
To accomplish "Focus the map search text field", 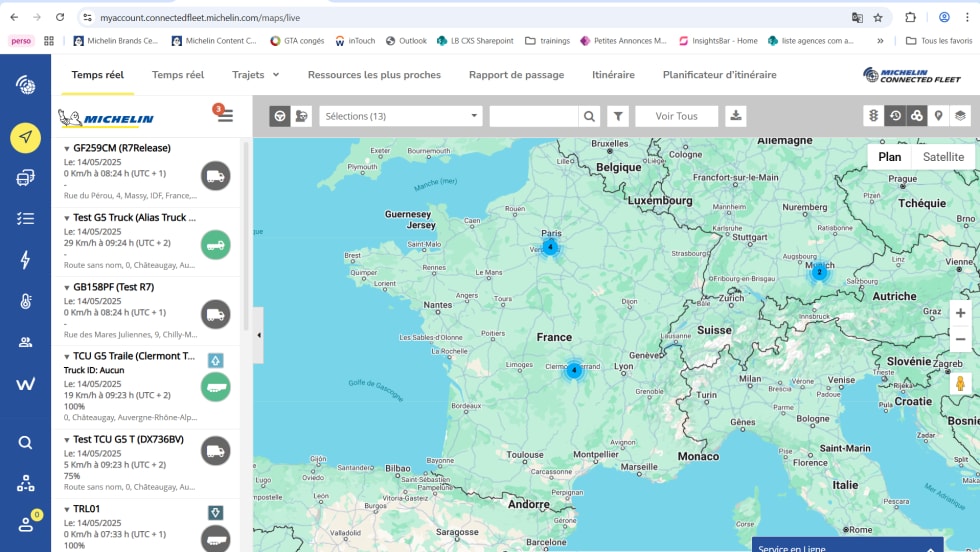I will 534,116.
